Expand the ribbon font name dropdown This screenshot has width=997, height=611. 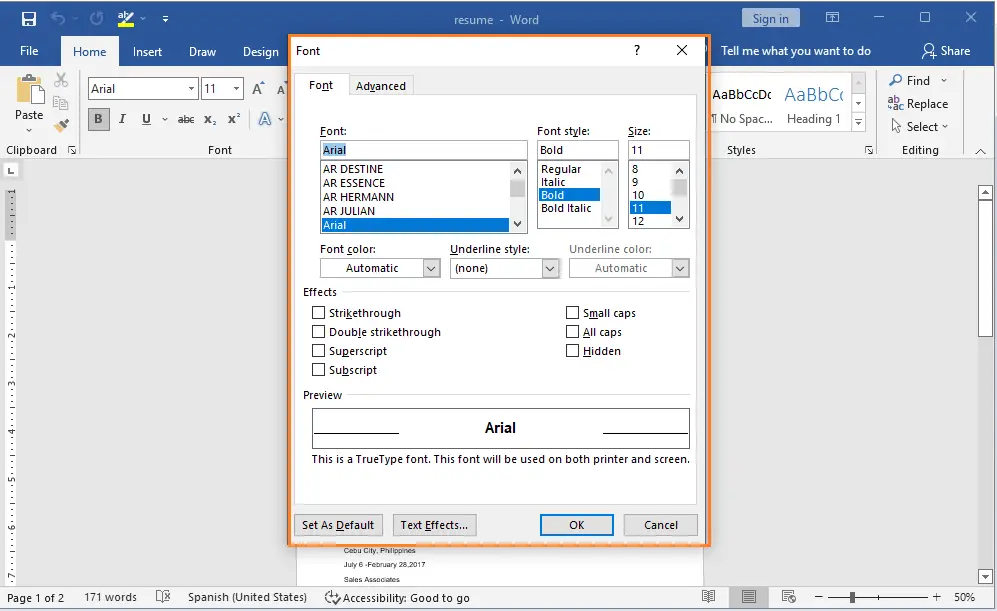click(x=191, y=89)
